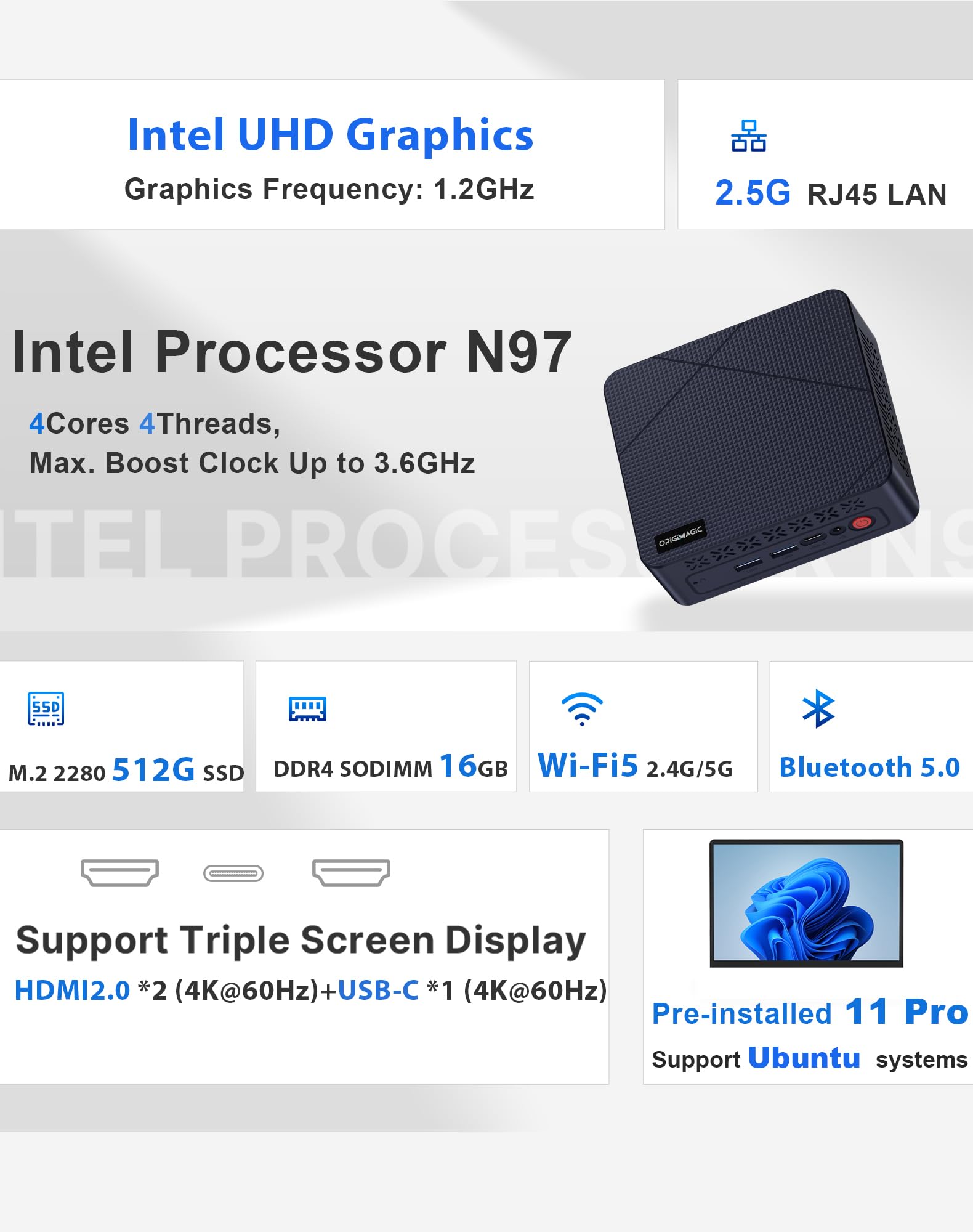
Task: Click the Windows 11 laptop image
Action: click(806, 903)
